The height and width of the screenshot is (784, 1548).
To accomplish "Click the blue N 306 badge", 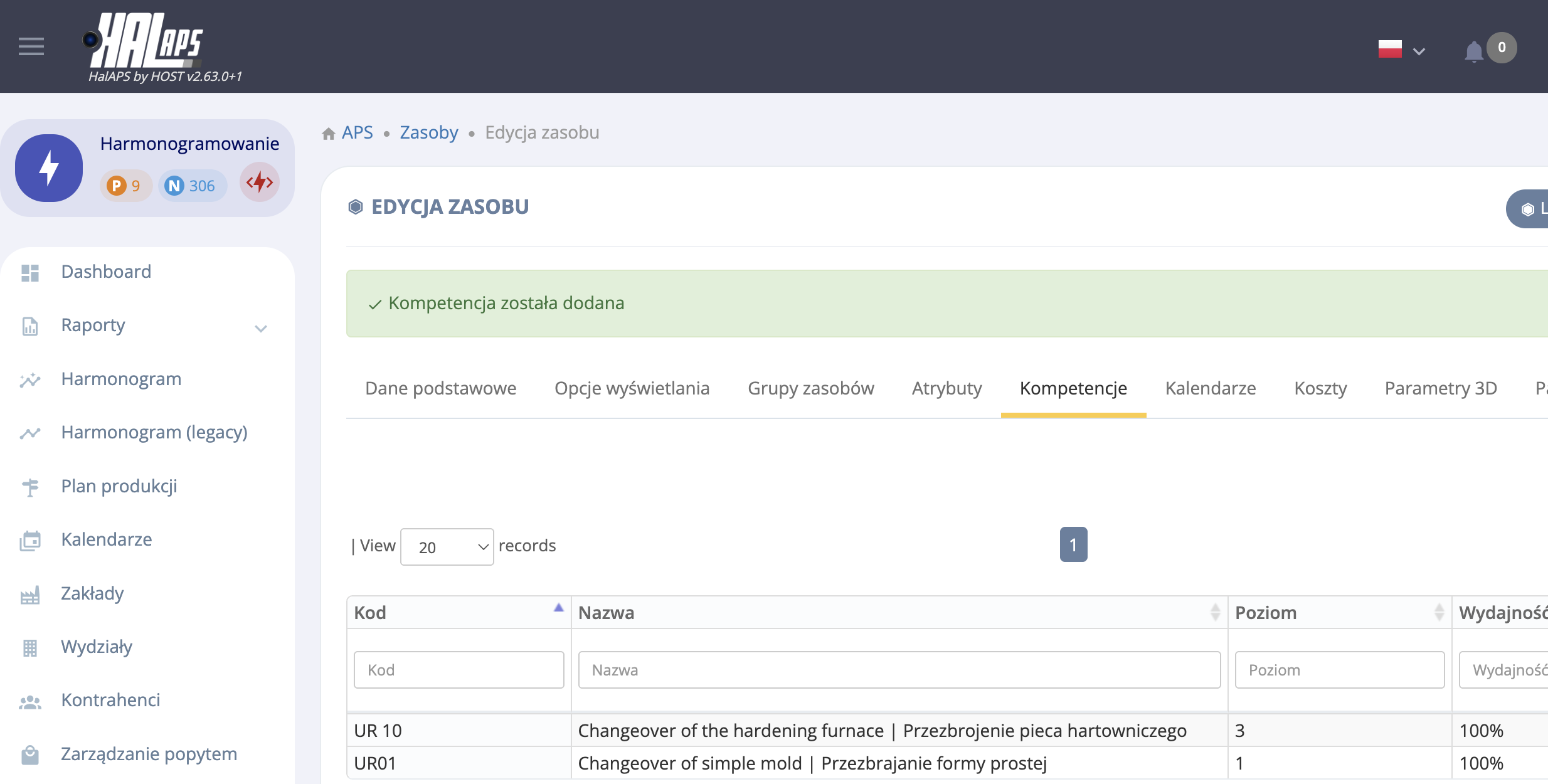I will click(191, 186).
